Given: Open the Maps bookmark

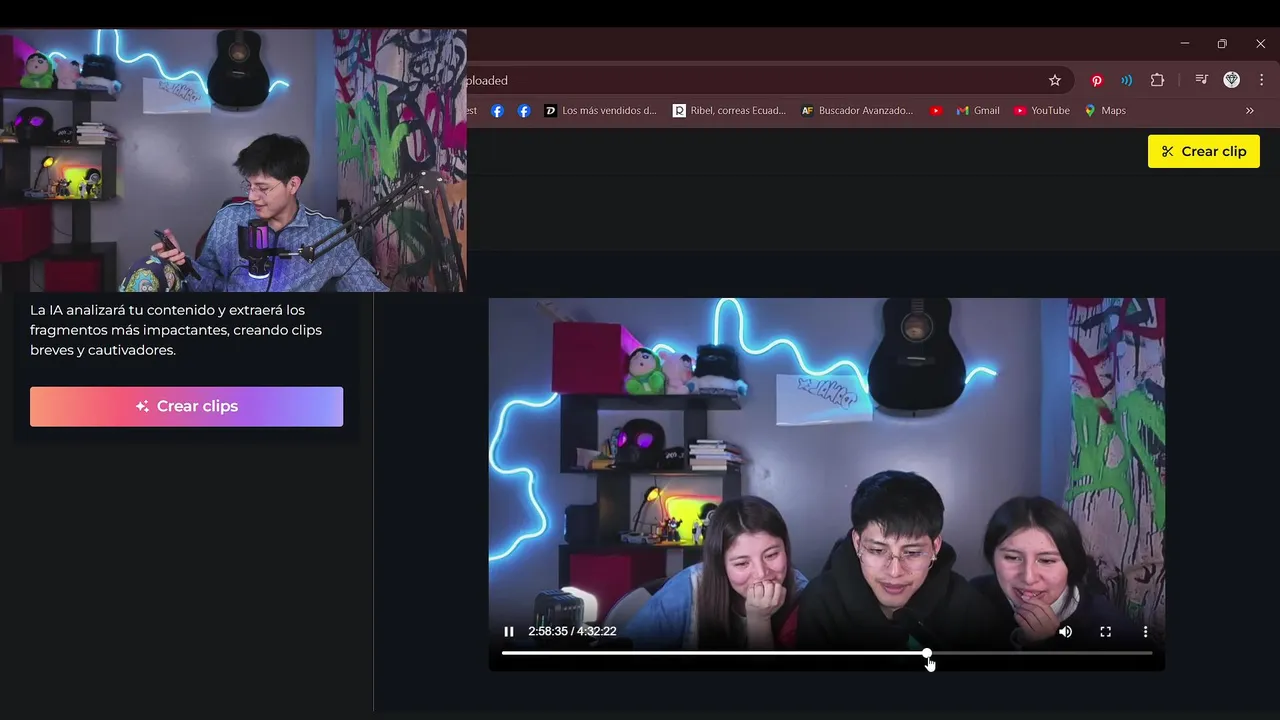Looking at the screenshot, I should 1105,111.
